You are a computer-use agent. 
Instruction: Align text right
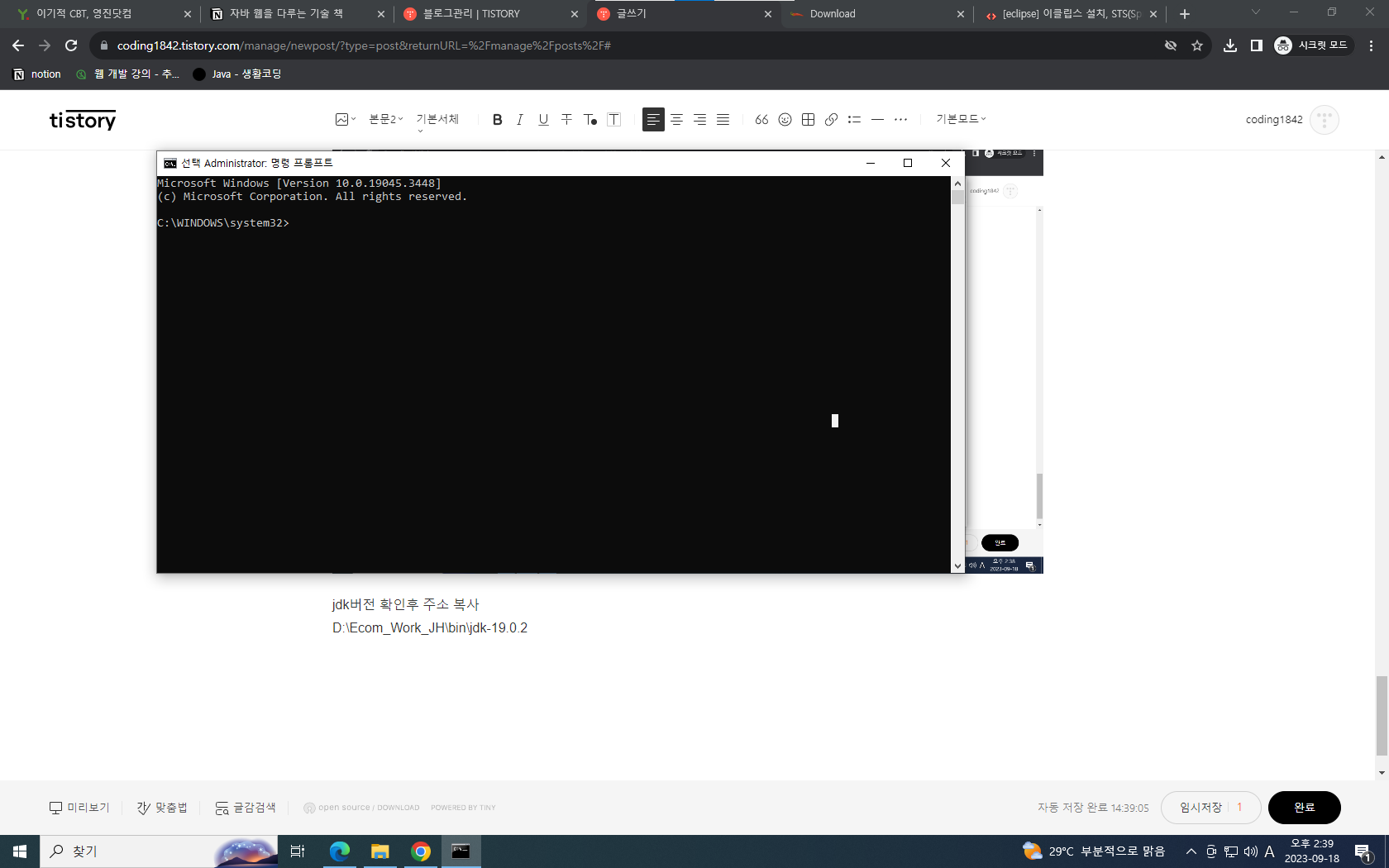[x=699, y=120]
